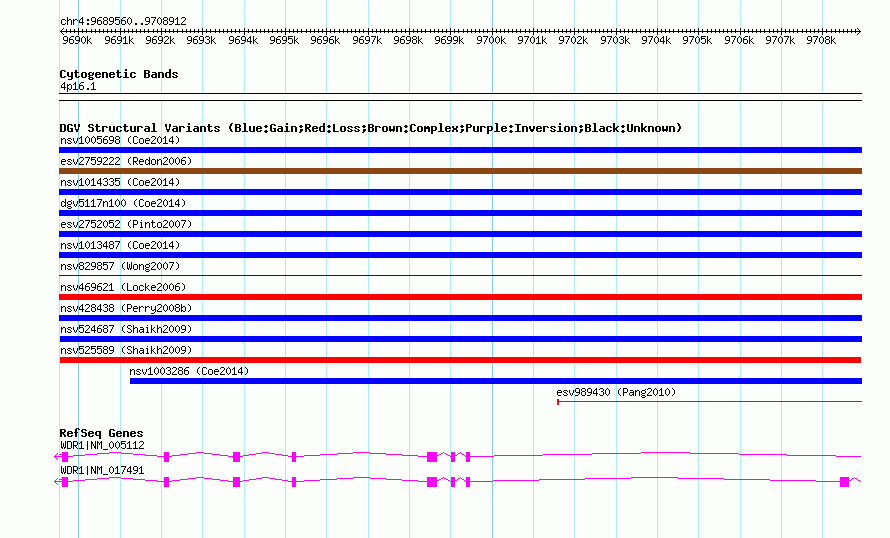Click the 9690k ruler tick label

click(x=77, y=40)
